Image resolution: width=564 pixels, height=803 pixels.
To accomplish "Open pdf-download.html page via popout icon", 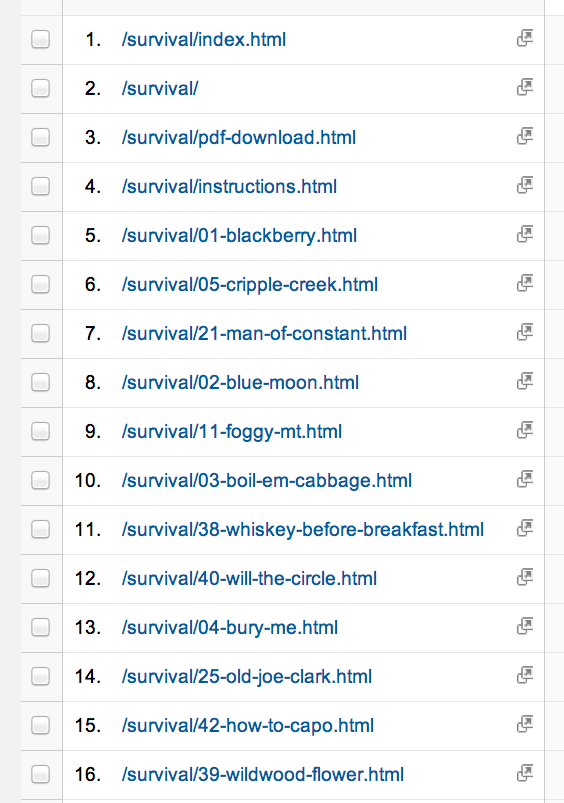I will pyautogui.click(x=525, y=137).
